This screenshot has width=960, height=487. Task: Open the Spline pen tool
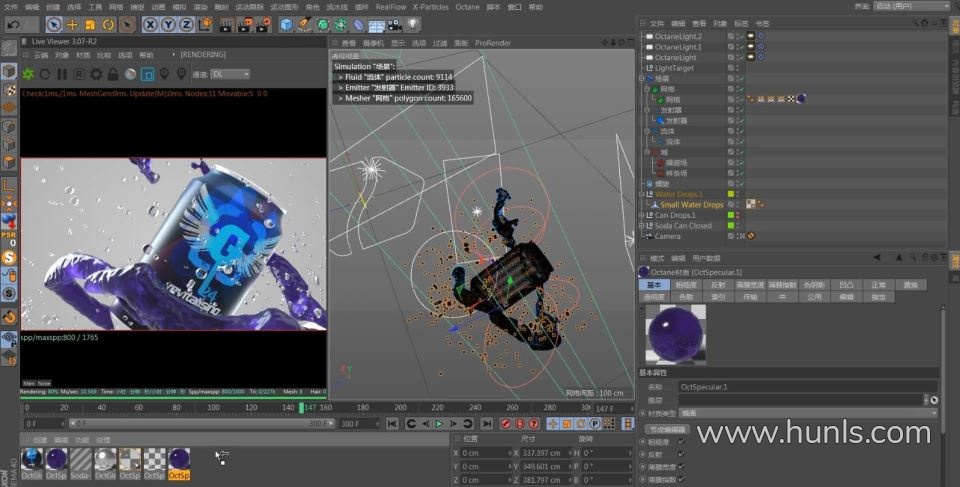(304, 25)
